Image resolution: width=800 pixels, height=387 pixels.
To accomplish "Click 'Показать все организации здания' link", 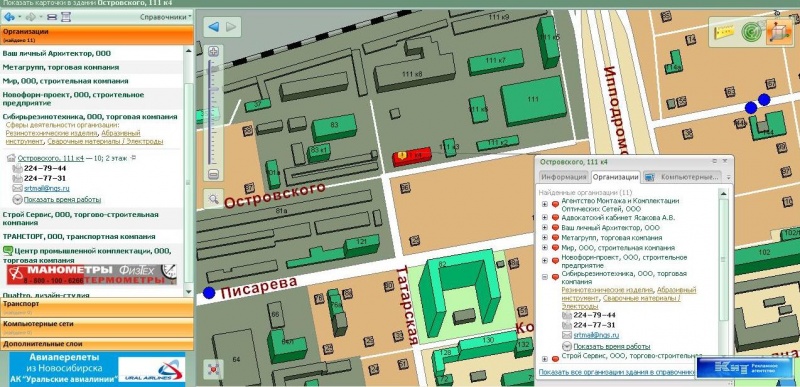I will click(x=617, y=372).
